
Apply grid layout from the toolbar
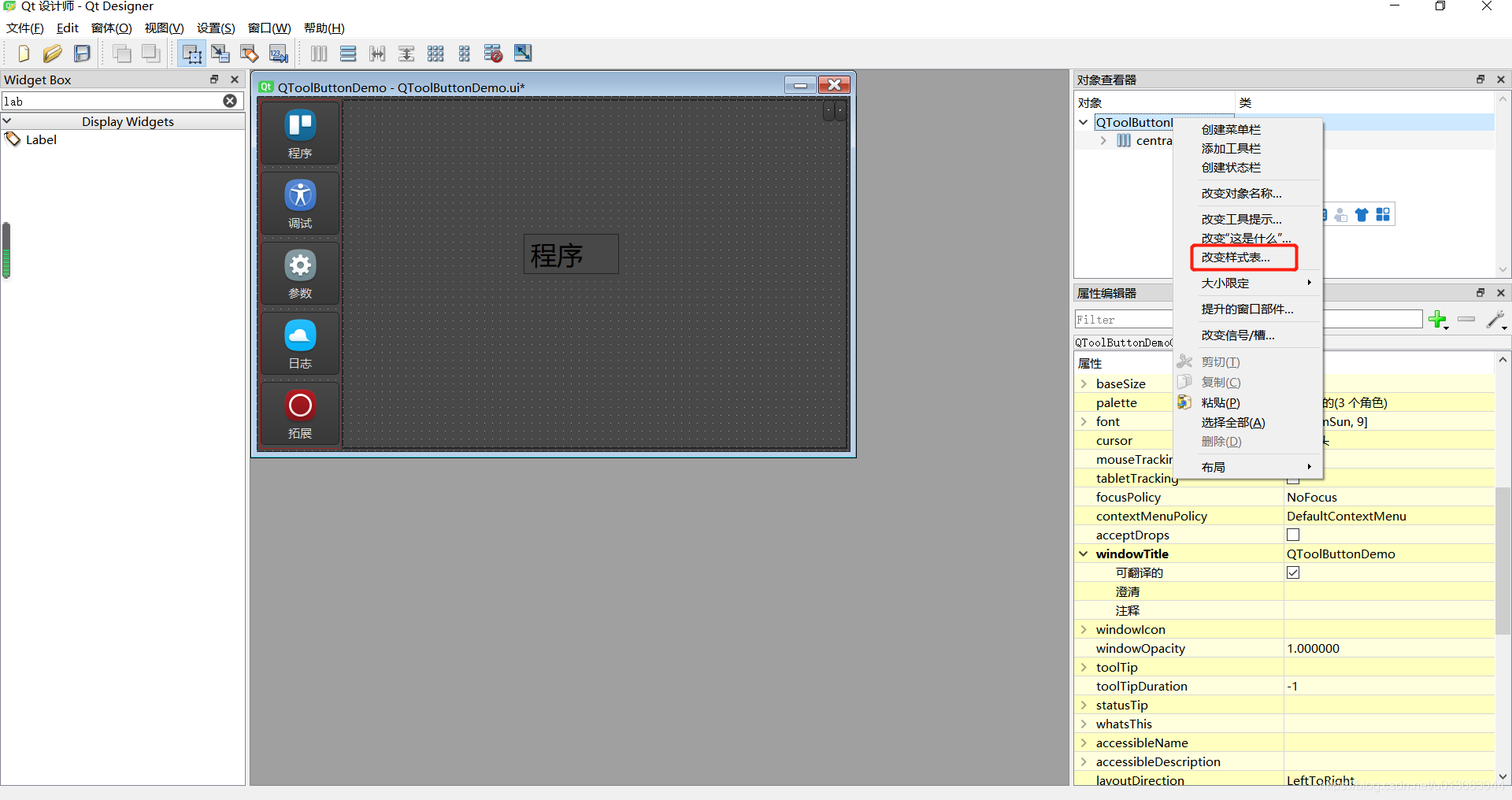click(435, 54)
